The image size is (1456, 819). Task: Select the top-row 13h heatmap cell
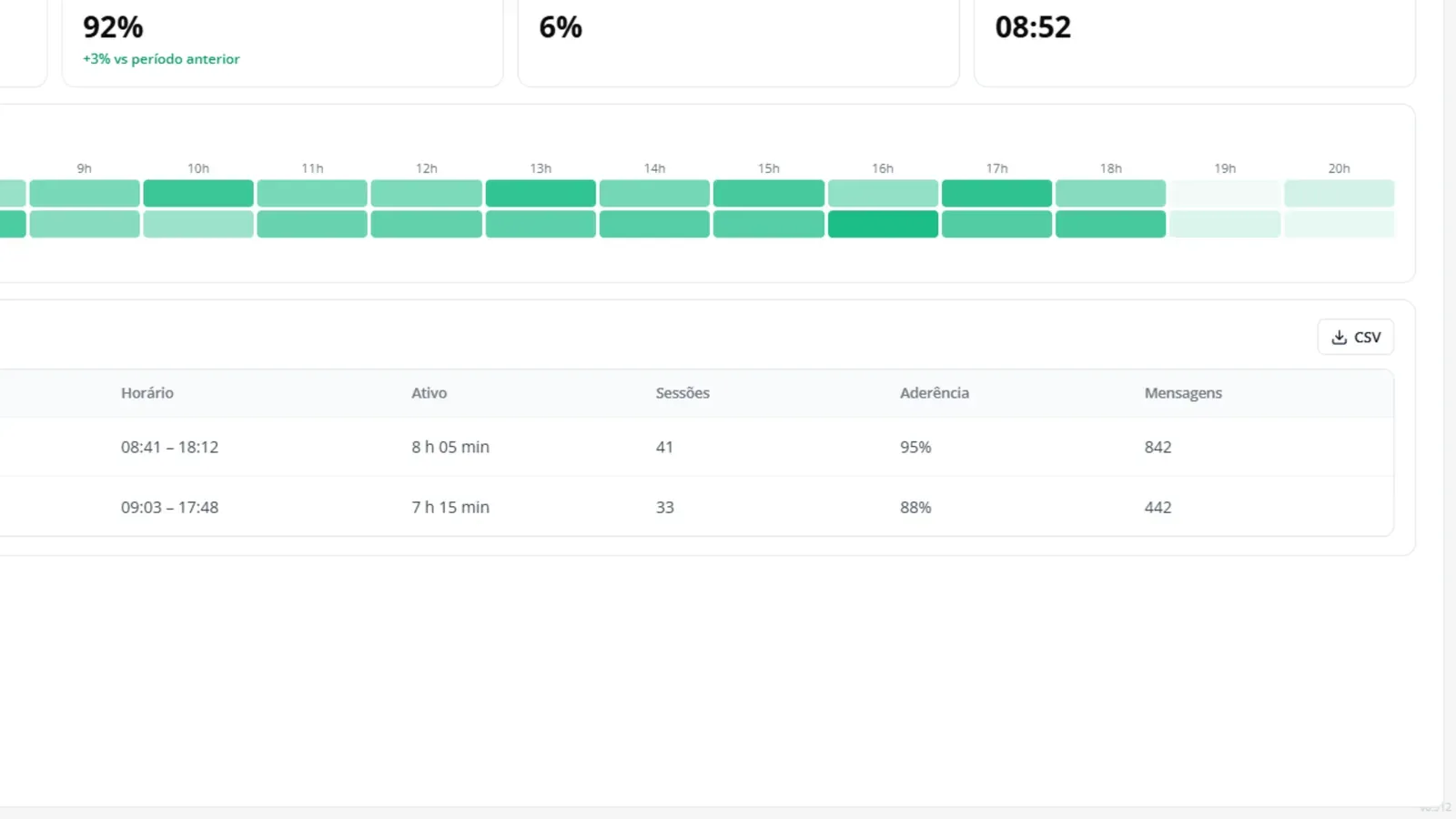[541, 193]
